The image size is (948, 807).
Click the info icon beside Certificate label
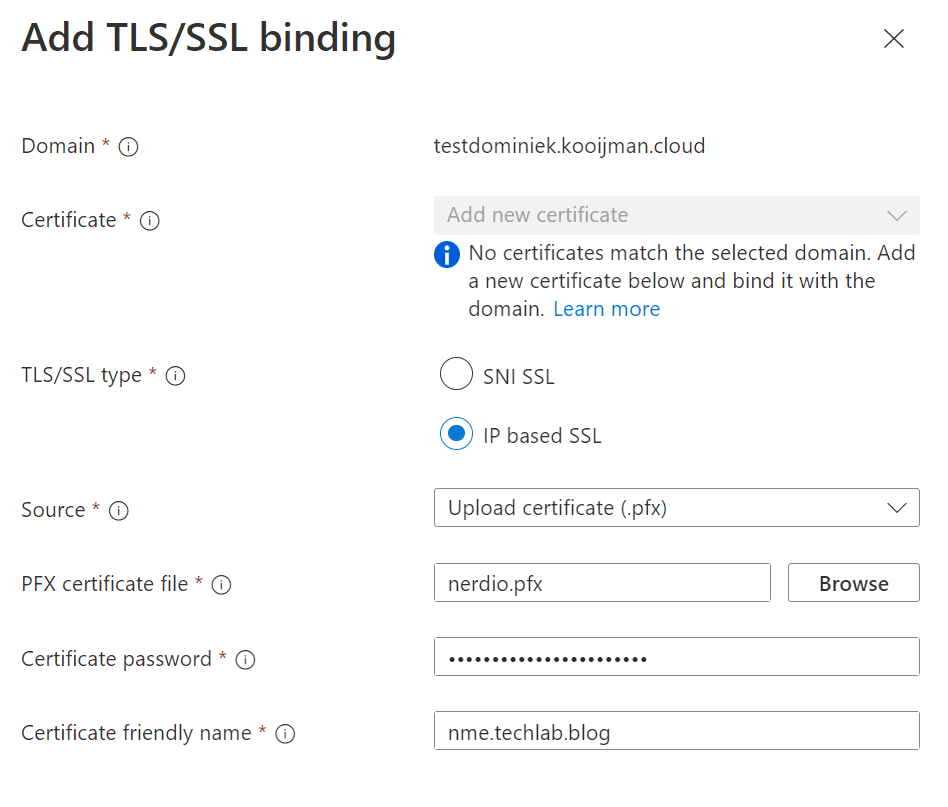(x=150, y=221)
